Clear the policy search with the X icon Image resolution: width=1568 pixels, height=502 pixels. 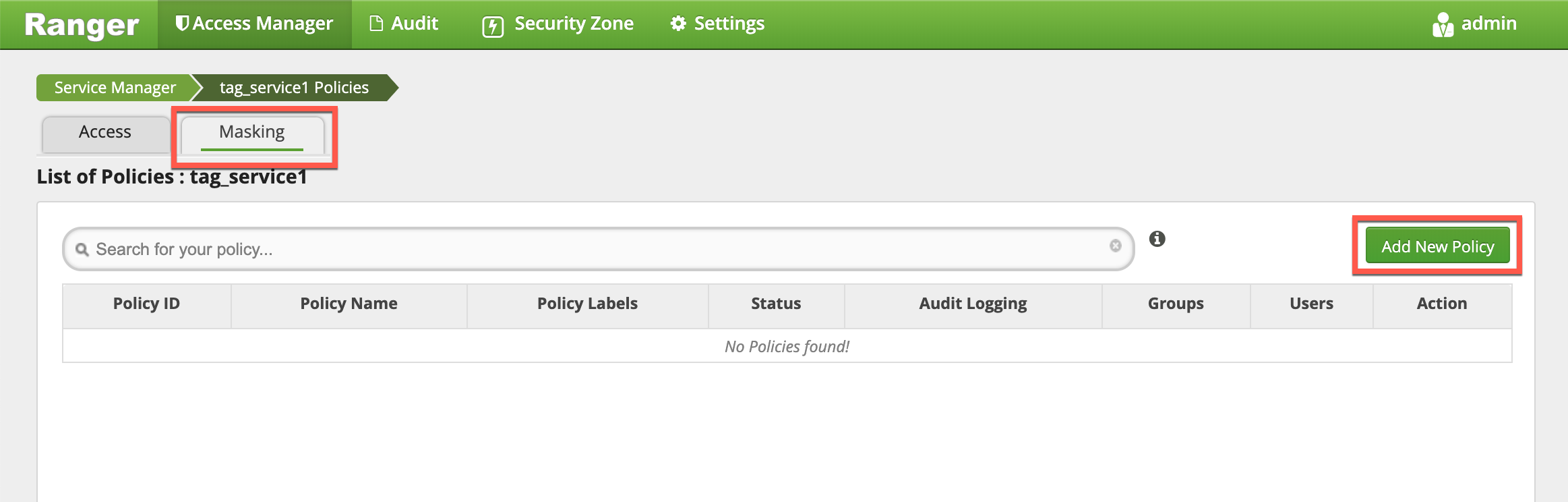coord(1116,246)
